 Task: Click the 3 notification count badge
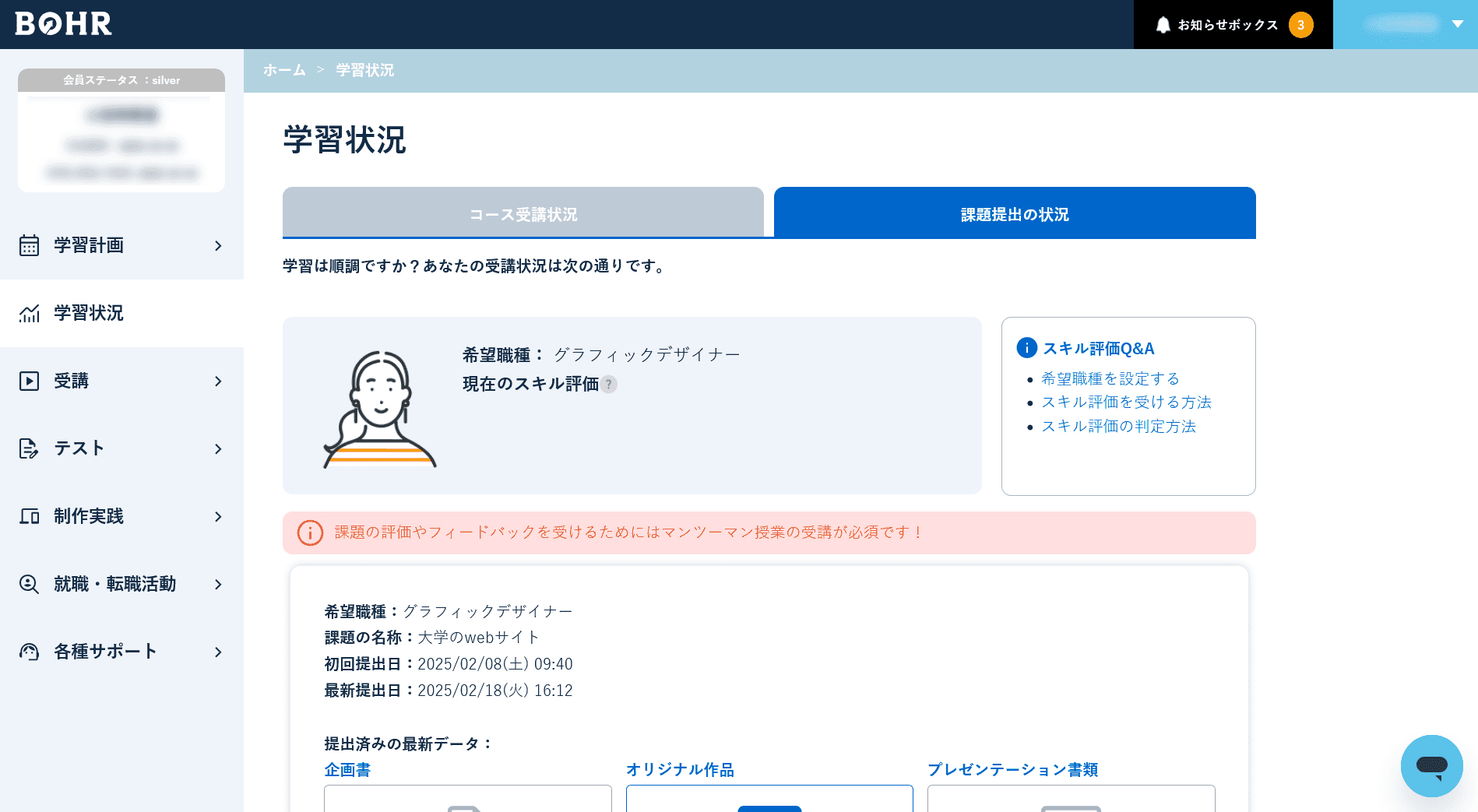[1300, 25]
